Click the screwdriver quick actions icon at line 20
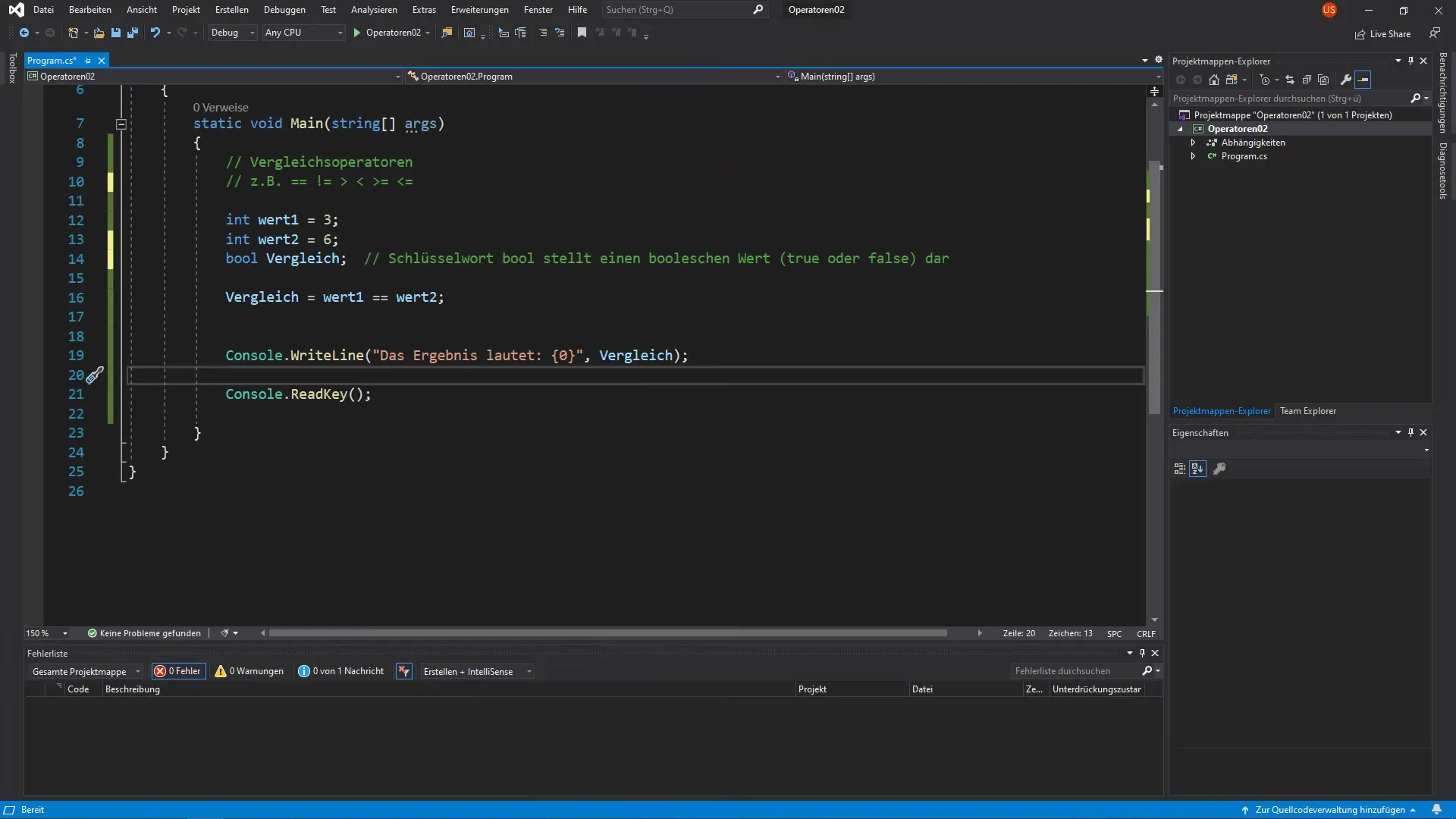Viewport: 1456px width, 819px height. point(95,375)
